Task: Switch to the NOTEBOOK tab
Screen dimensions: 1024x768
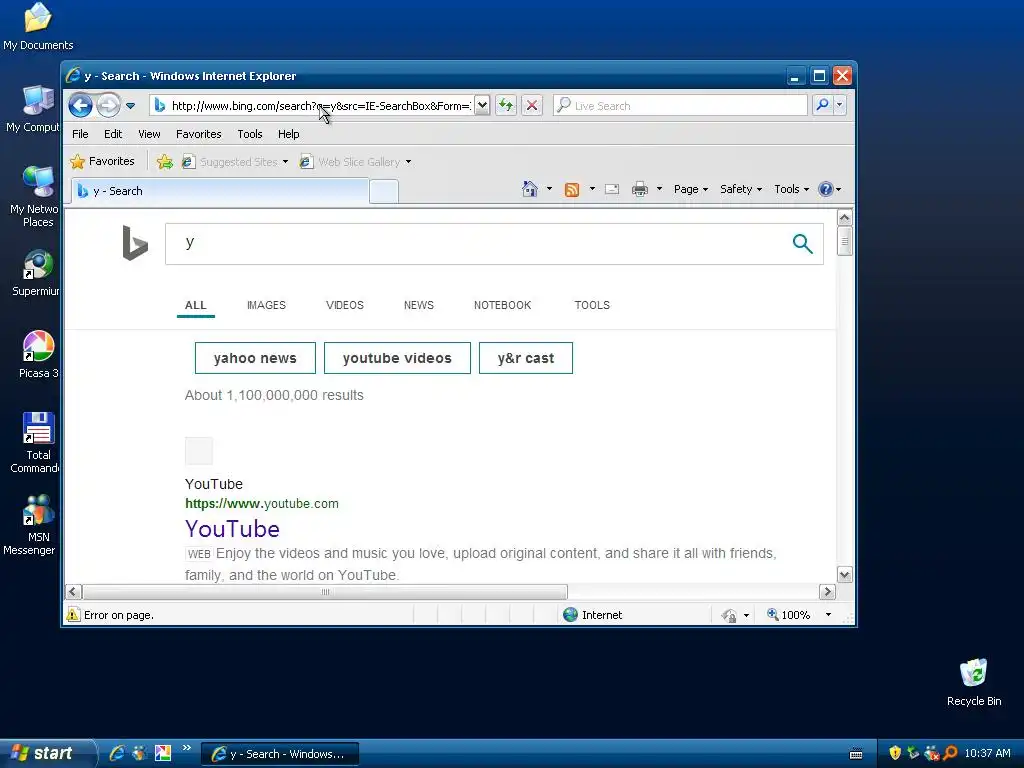Action: click(503, 306)
